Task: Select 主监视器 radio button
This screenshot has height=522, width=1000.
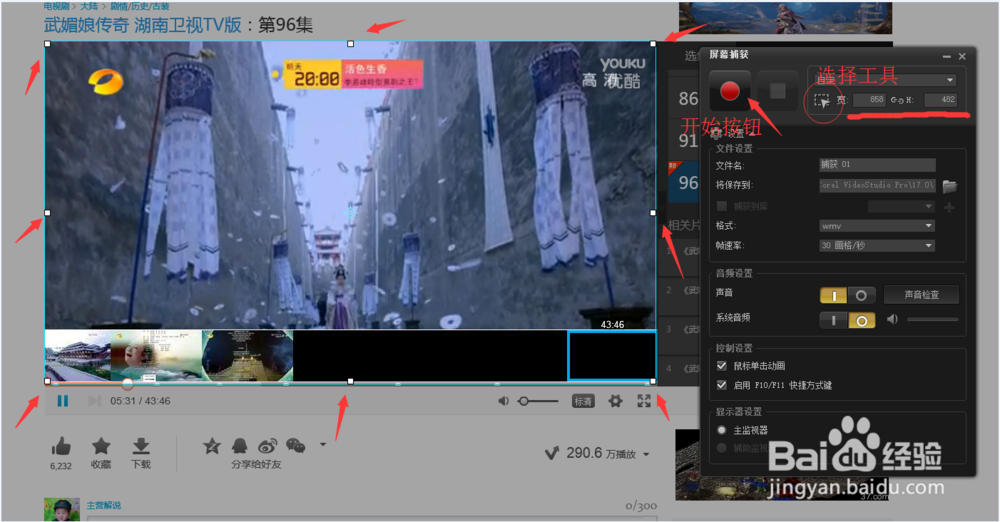Action: (x=722, y=430)
